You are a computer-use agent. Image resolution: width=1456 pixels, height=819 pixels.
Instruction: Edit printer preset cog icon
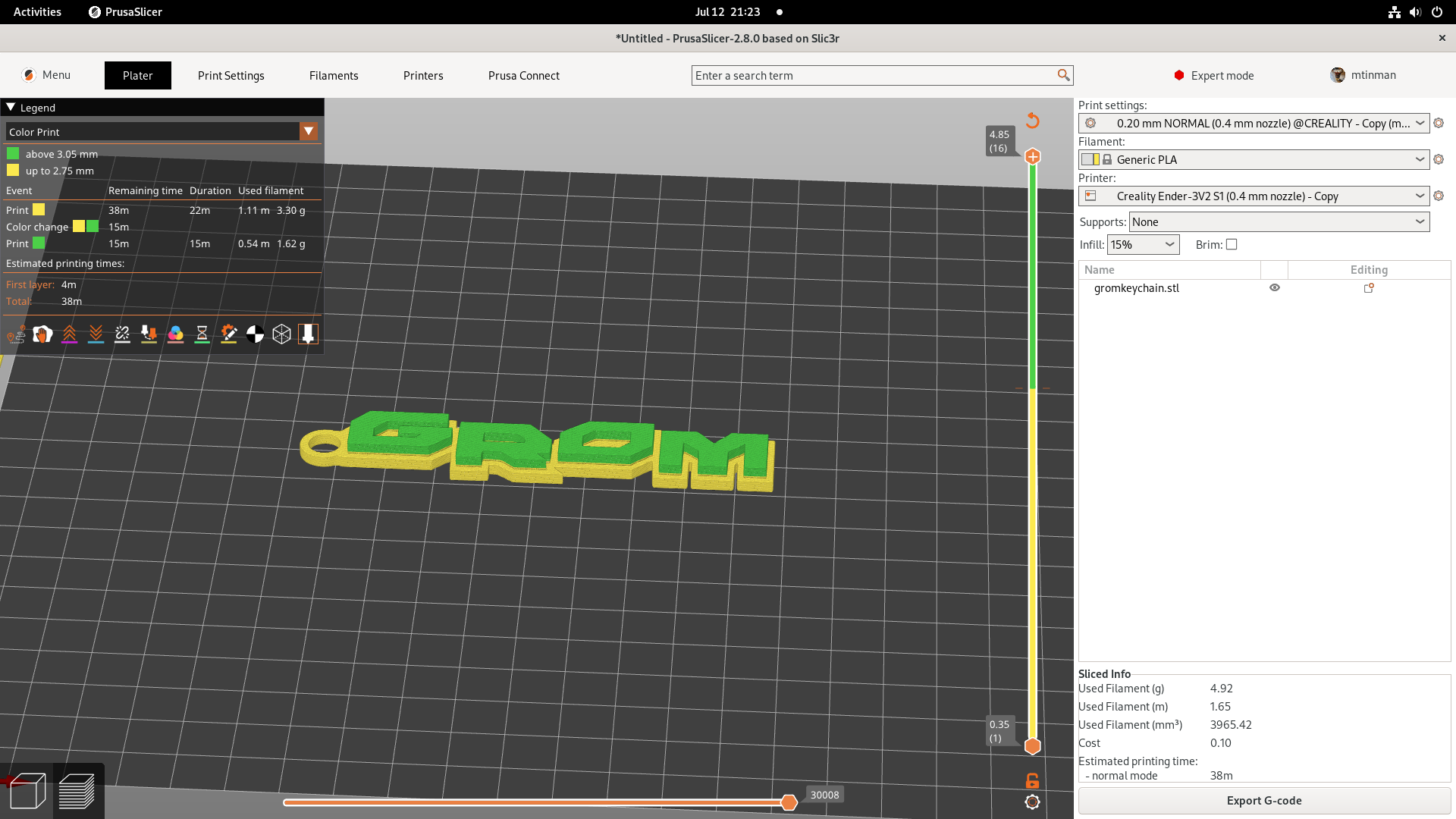(1439, 196)
